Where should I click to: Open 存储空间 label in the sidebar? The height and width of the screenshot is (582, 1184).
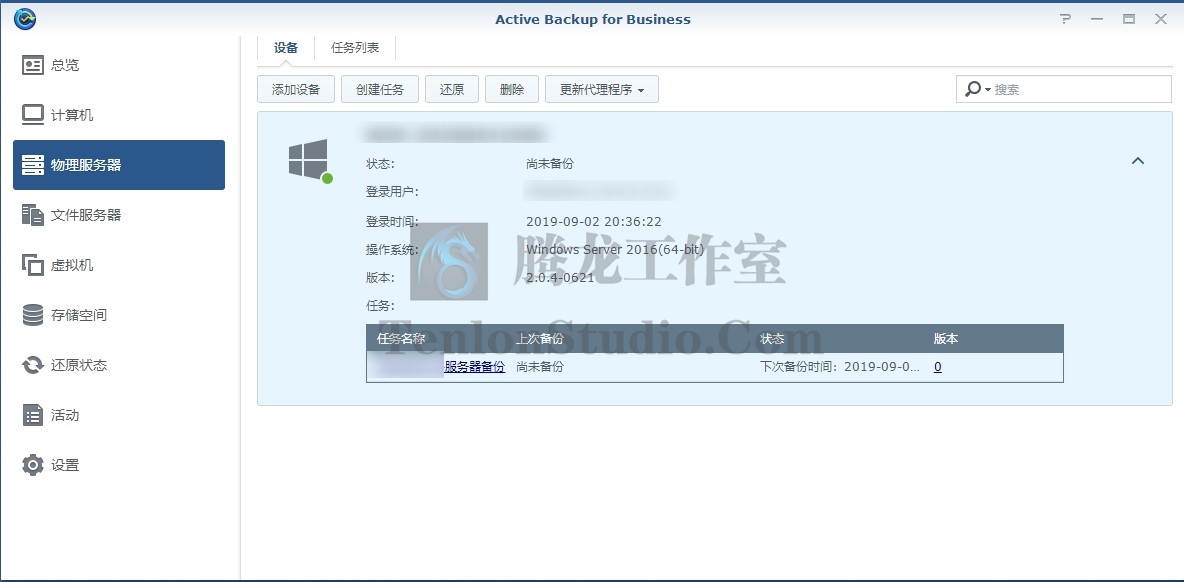pyautogui.click(x=79, y=315)
